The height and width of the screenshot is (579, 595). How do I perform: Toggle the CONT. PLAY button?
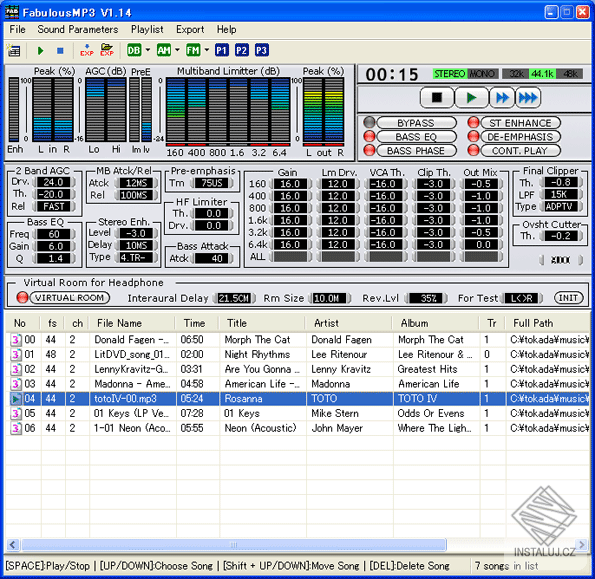point(520,151)
